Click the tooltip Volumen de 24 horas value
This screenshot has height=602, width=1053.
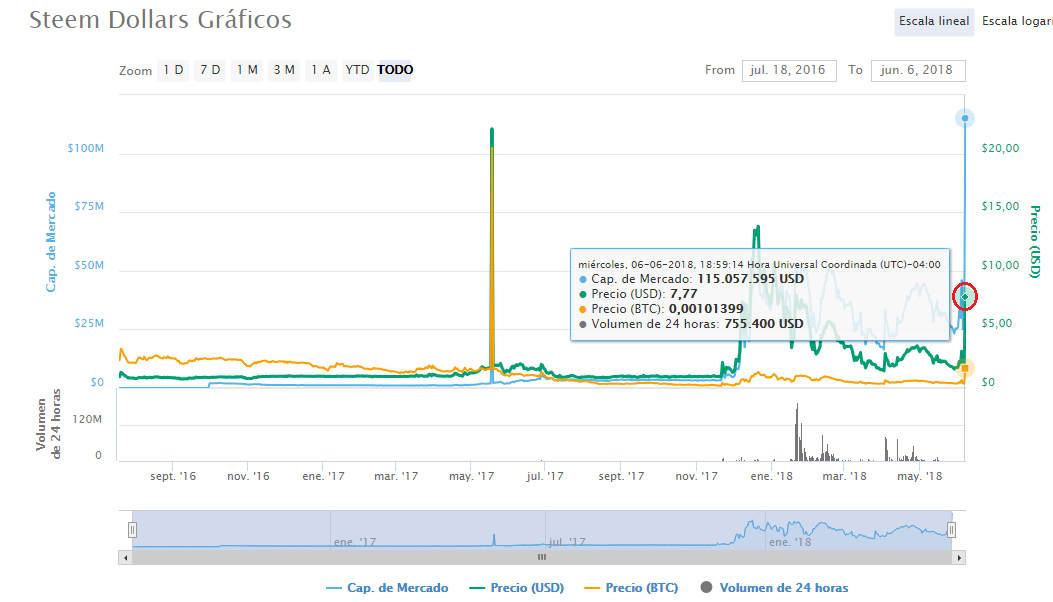coord(764,324)
